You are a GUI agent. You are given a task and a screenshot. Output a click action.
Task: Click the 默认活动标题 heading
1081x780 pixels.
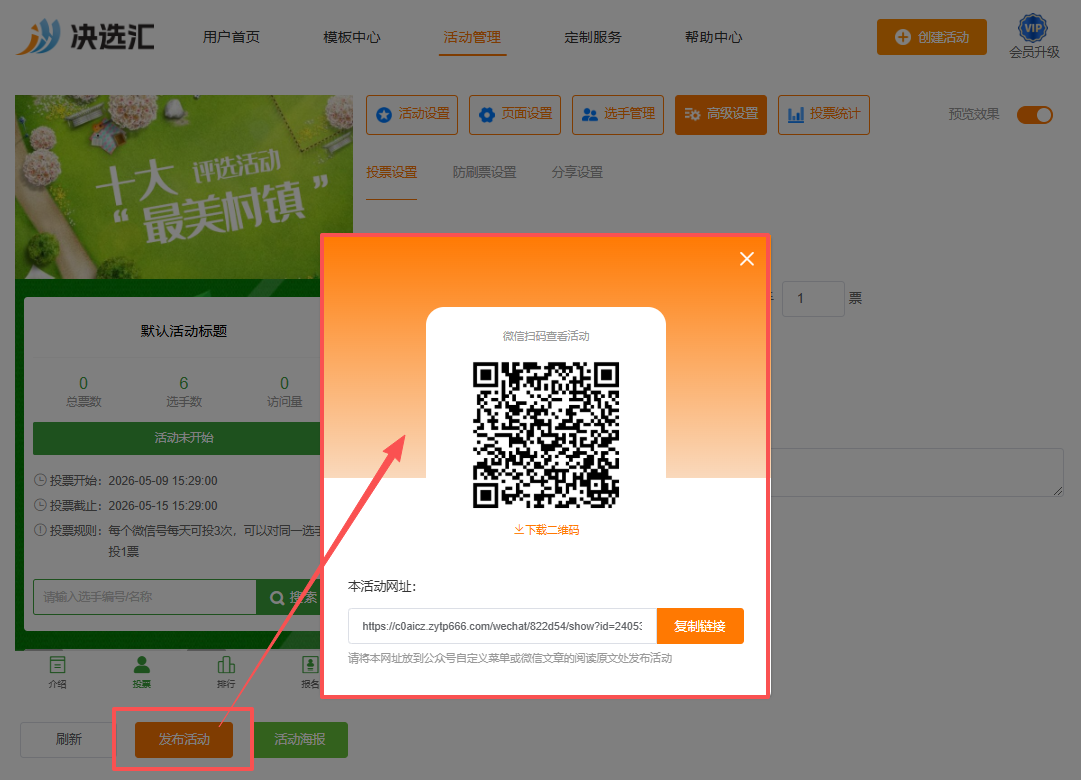[x=184, y=331]
